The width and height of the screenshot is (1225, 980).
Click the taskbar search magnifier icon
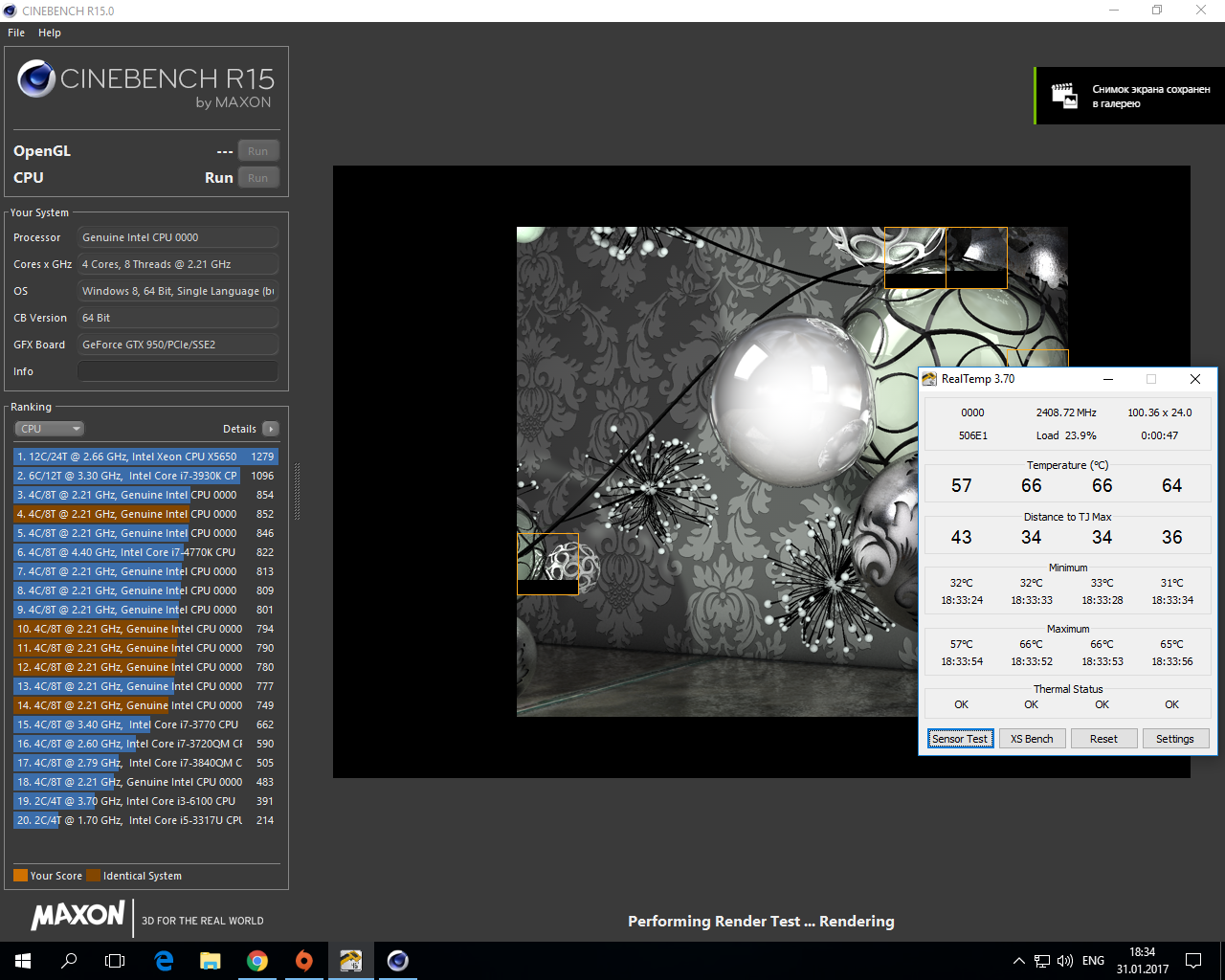click(69, 961)
